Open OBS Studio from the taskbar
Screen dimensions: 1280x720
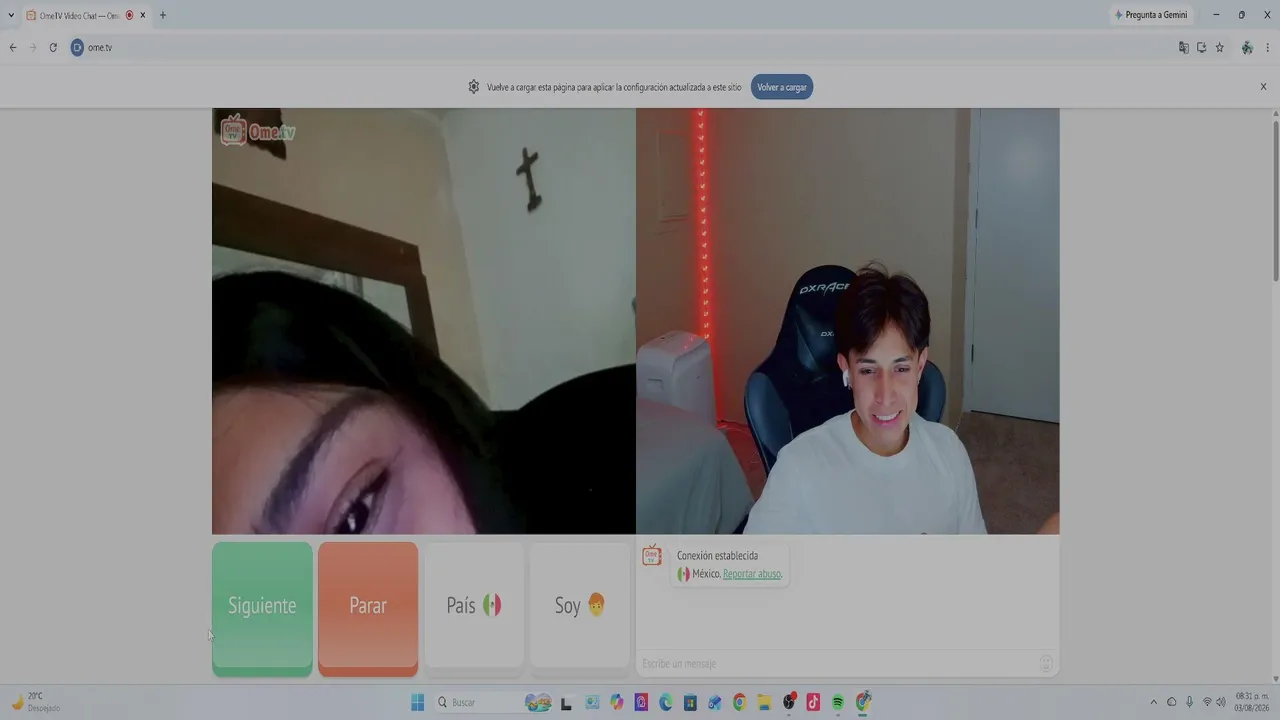(789, 702)
